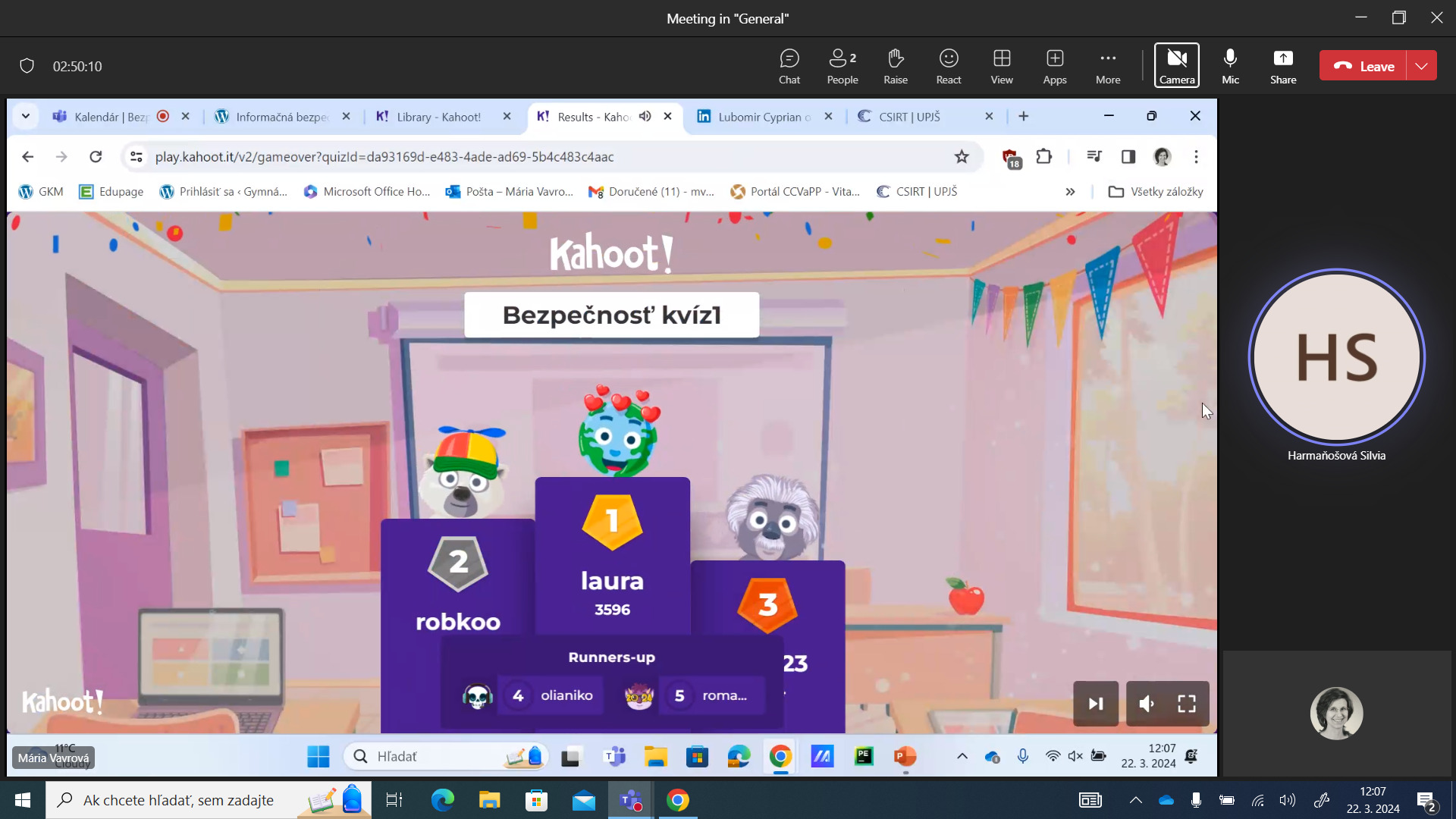Select the Results - Kahoot tab
This screenshot has height=819, width=1456.
click(593, 117)
